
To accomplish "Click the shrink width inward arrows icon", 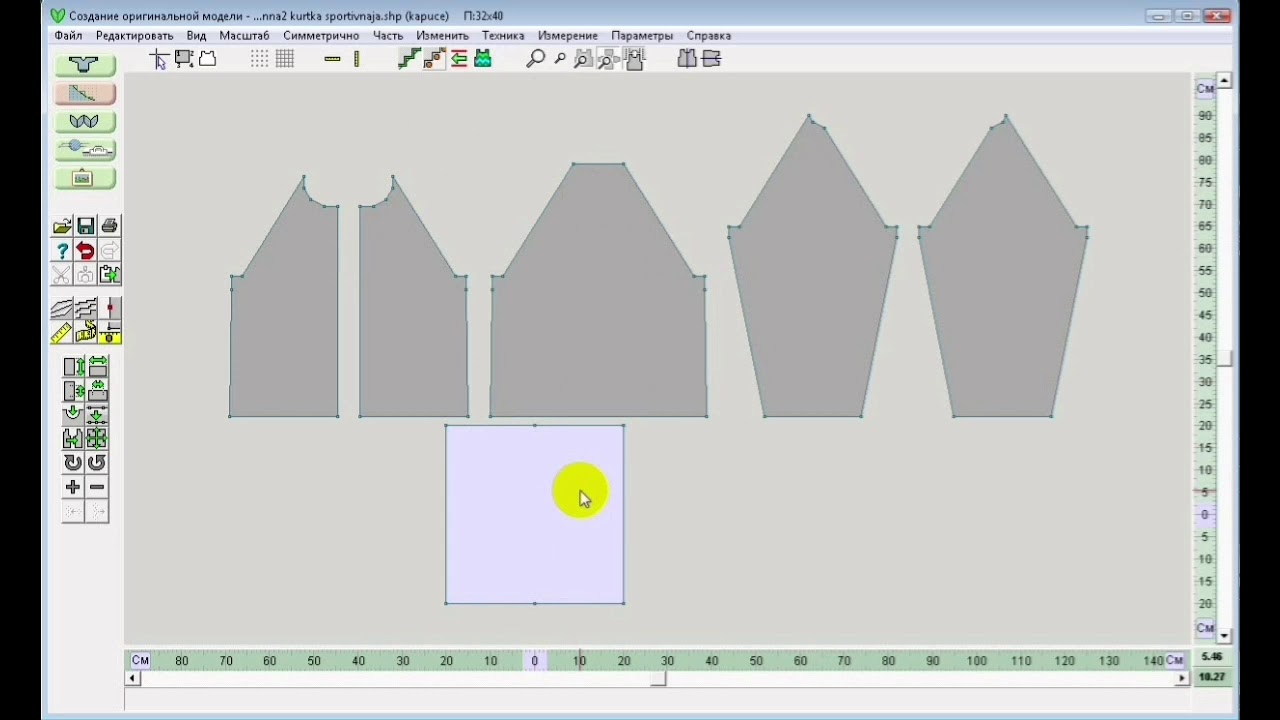I will 97,391.
